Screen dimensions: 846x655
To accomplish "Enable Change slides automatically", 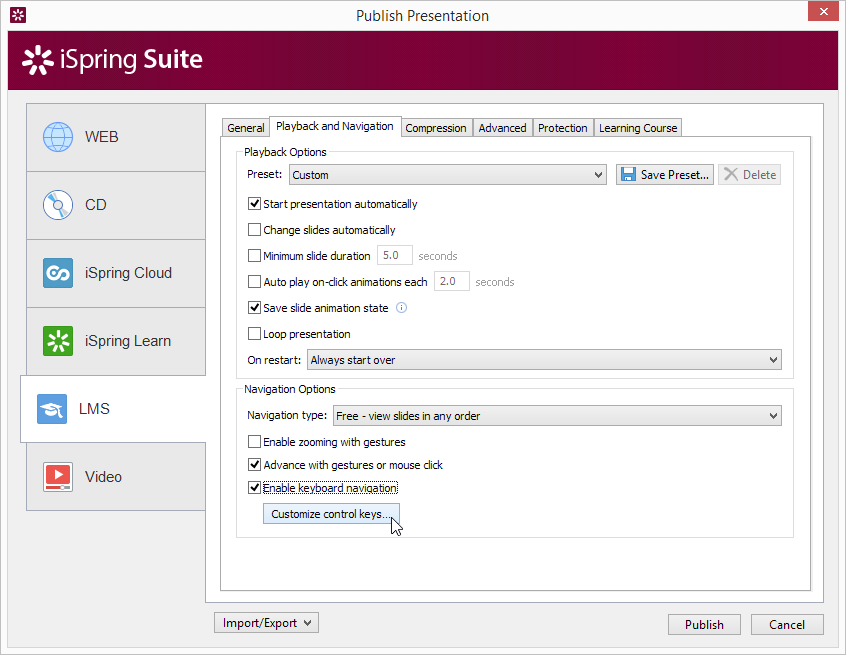I will pos(254,230).
